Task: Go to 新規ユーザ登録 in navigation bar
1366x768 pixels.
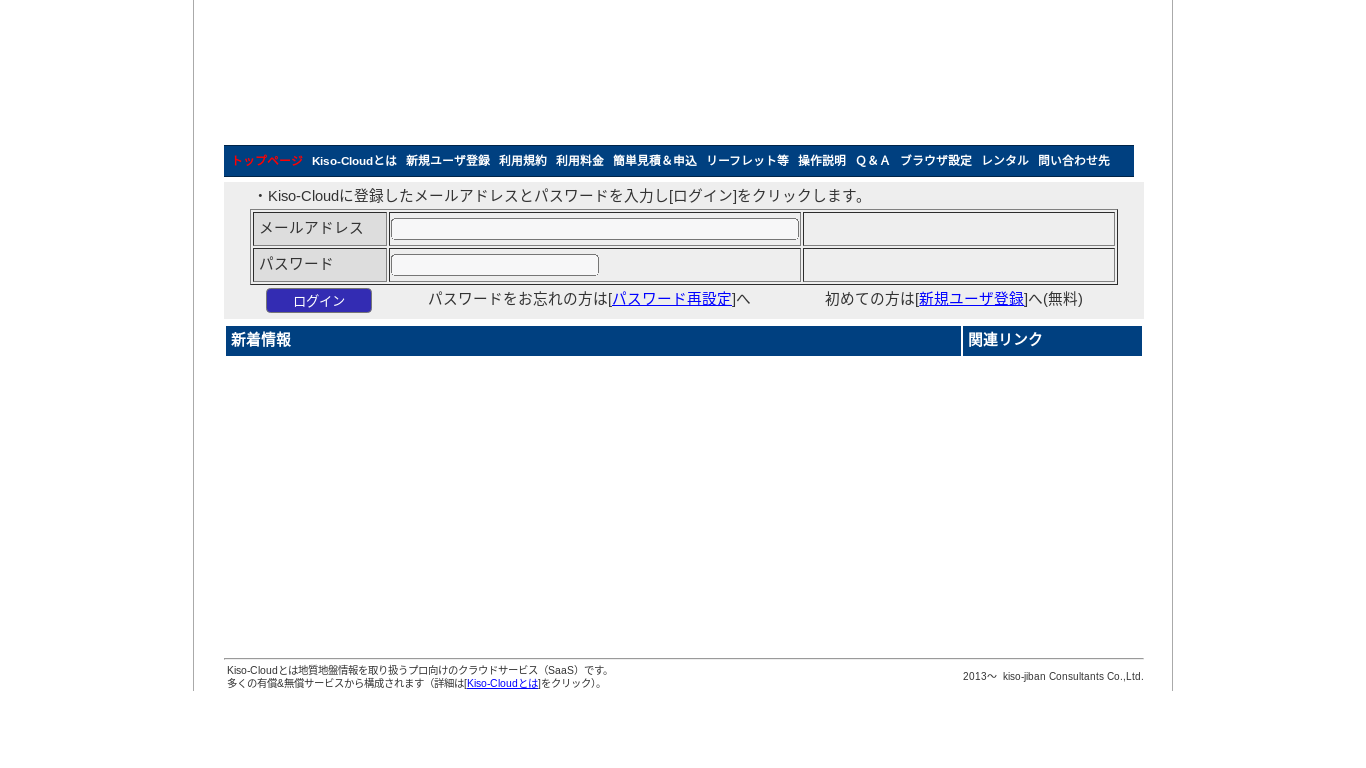Action: (x=448, y=161)
